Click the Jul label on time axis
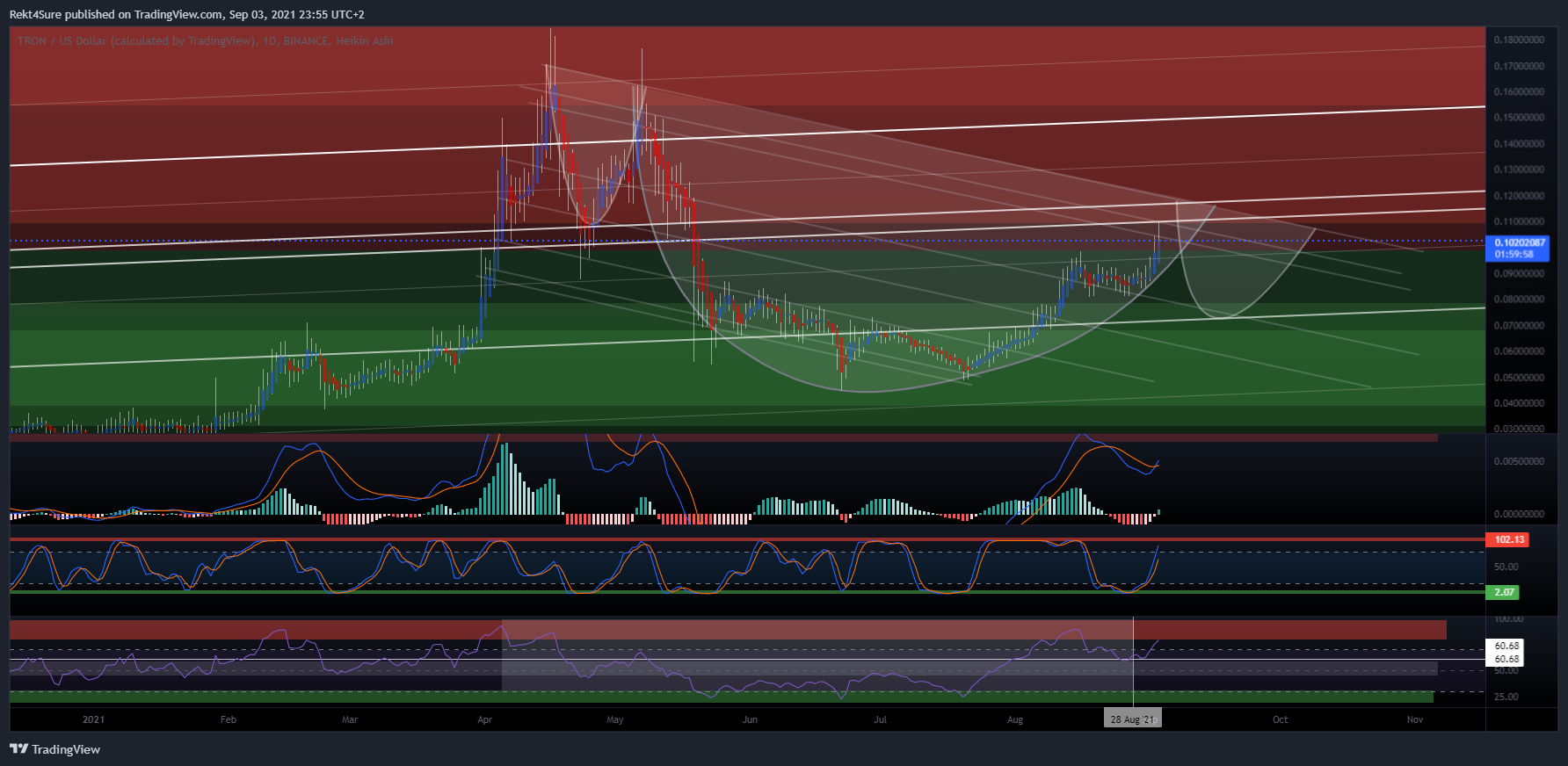The image size is (1568, 766). tap(880, 719)
